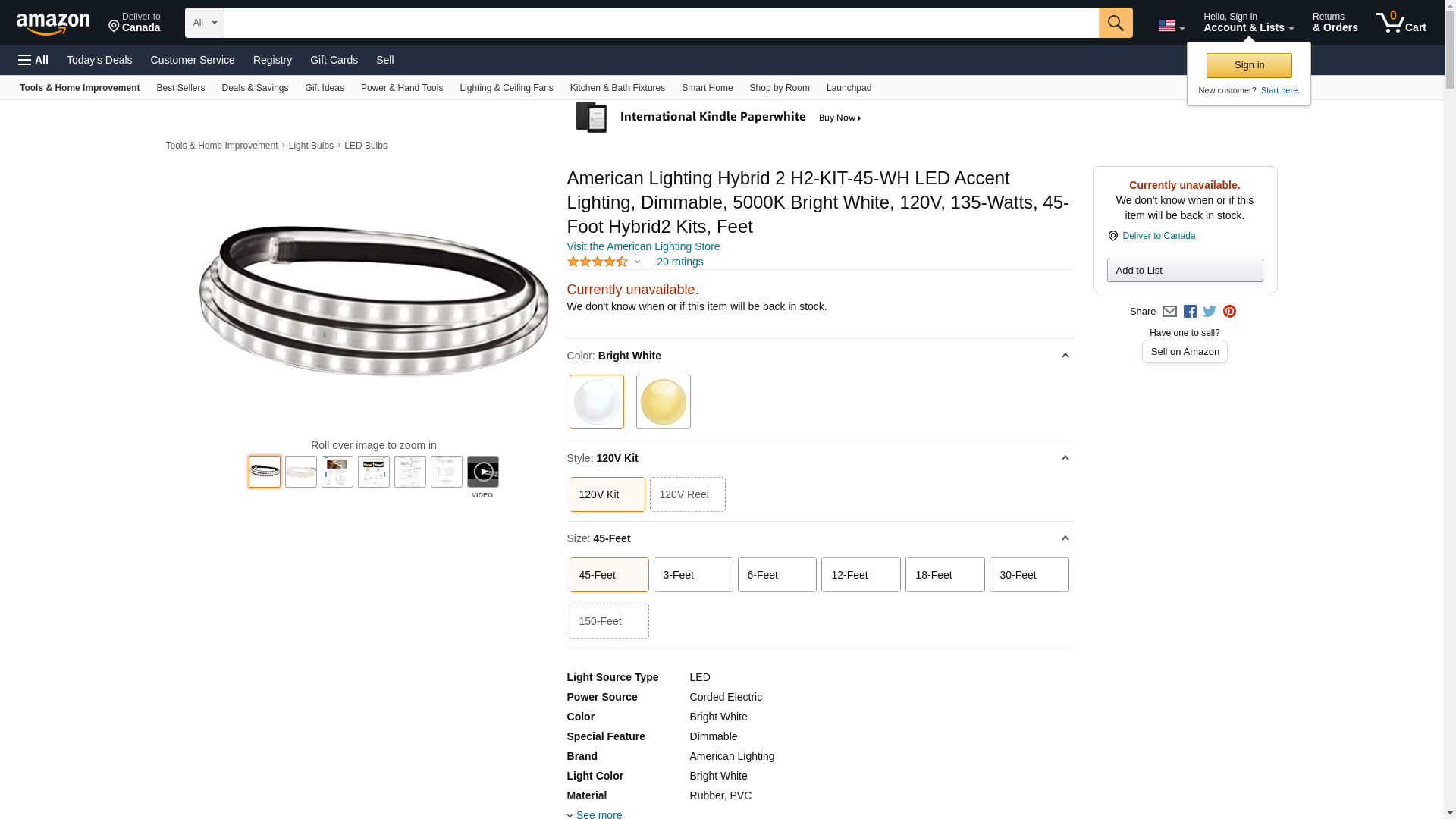The height and width of the screenshot is (819, 1456).
Task: Open the shopping cart icon
Action: pos(1401,23)
